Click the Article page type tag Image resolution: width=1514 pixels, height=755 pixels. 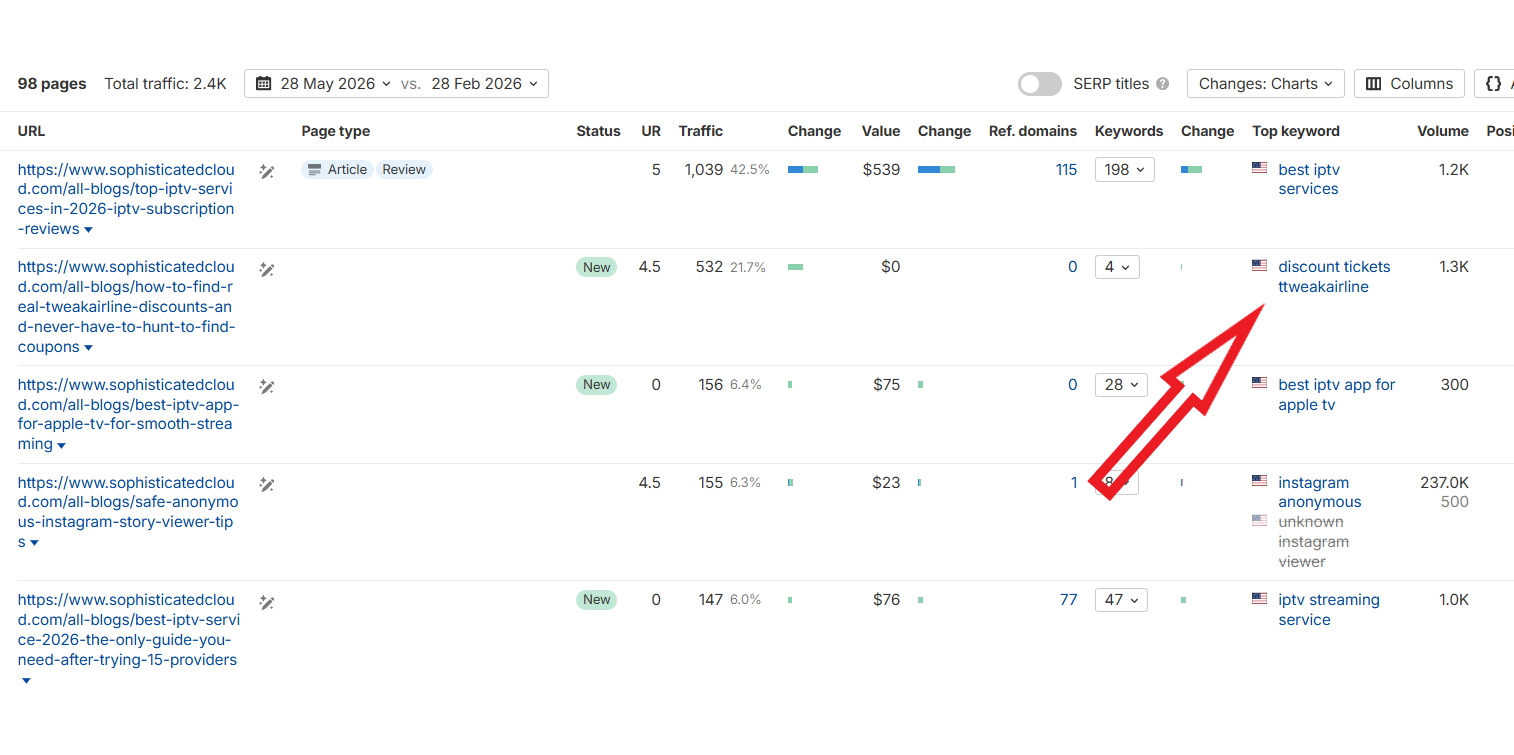point(337,170)
